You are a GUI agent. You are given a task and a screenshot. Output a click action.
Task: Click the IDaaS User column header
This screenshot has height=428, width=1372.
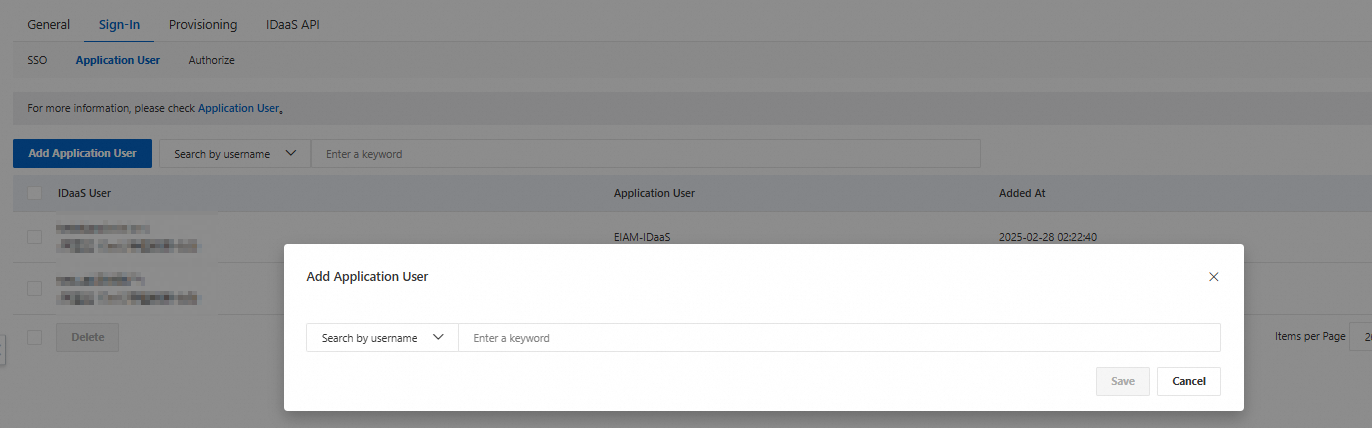[84, 193]
